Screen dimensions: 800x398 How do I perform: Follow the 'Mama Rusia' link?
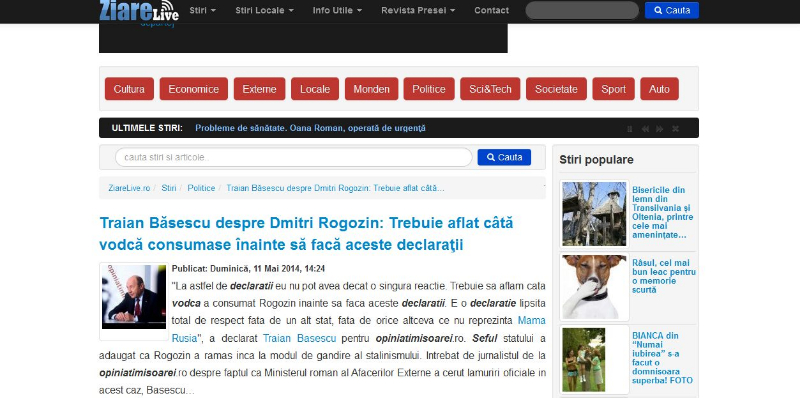pyautogui.click(x=359, y=329)
